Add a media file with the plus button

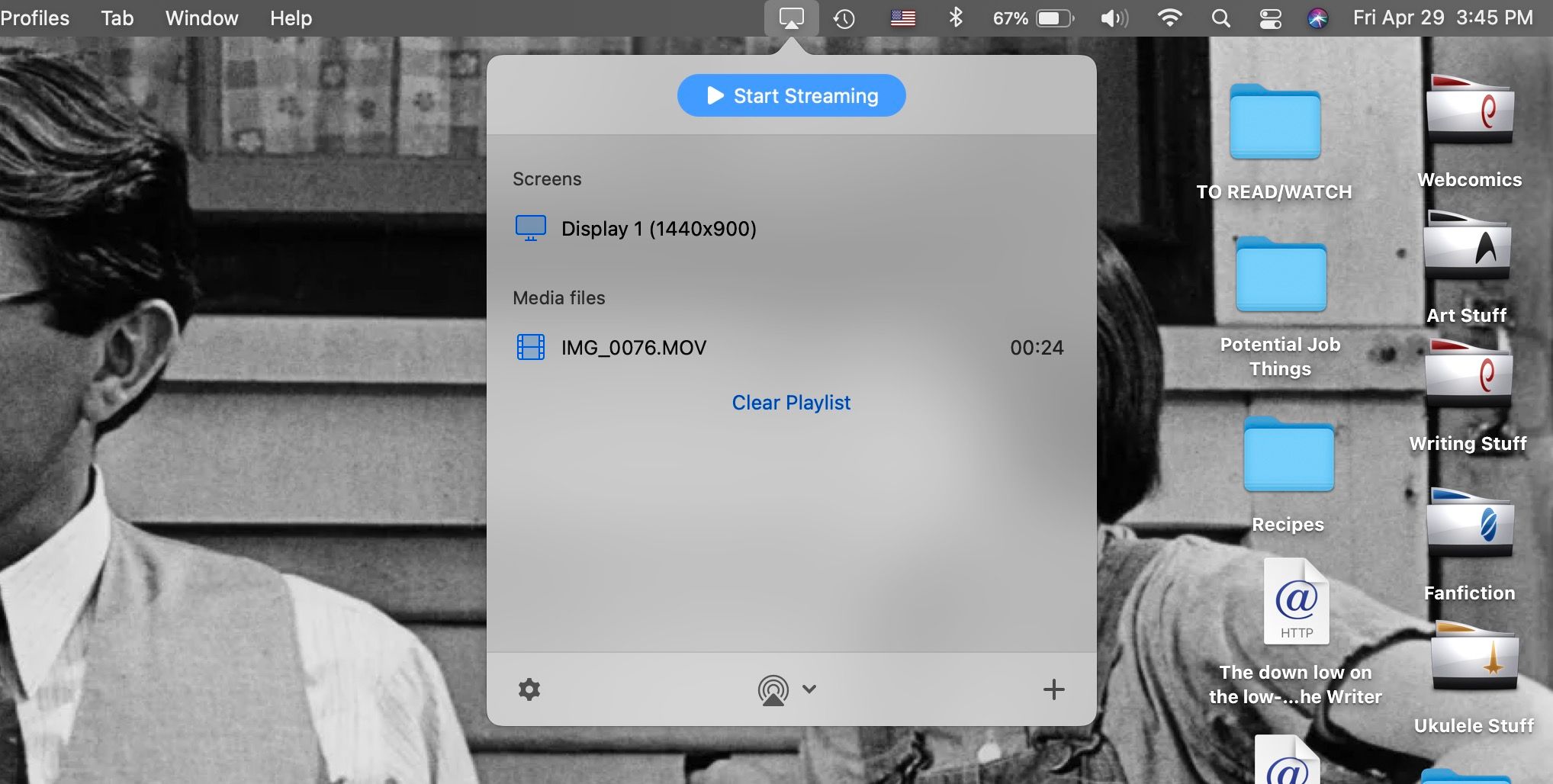pyautogui.click(x=1054, y=689)
